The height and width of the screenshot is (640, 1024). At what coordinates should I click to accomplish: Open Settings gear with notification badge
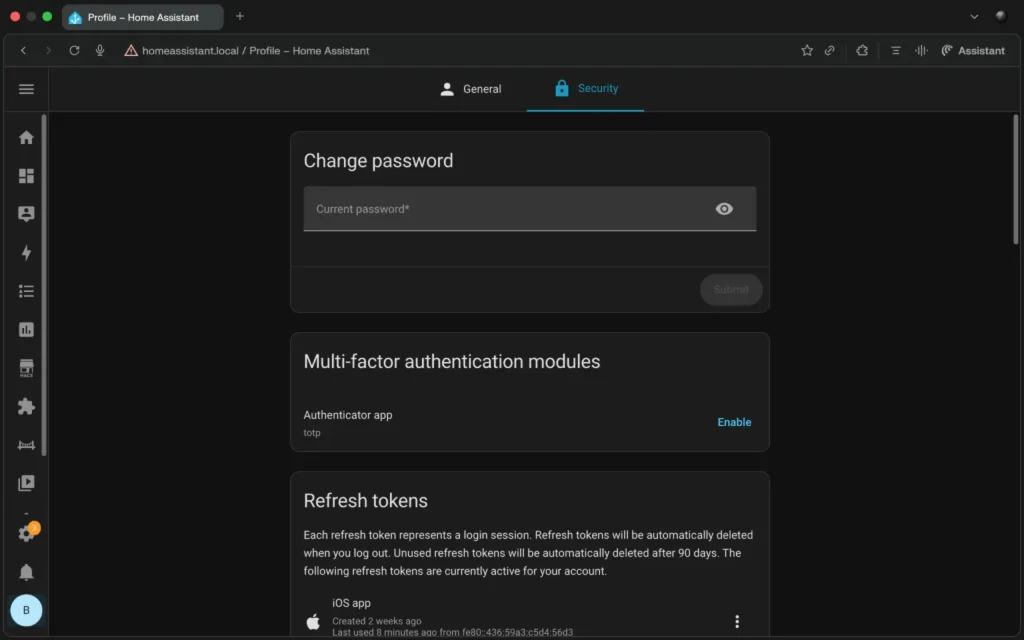pyautogui.click(x=27, y=532)
